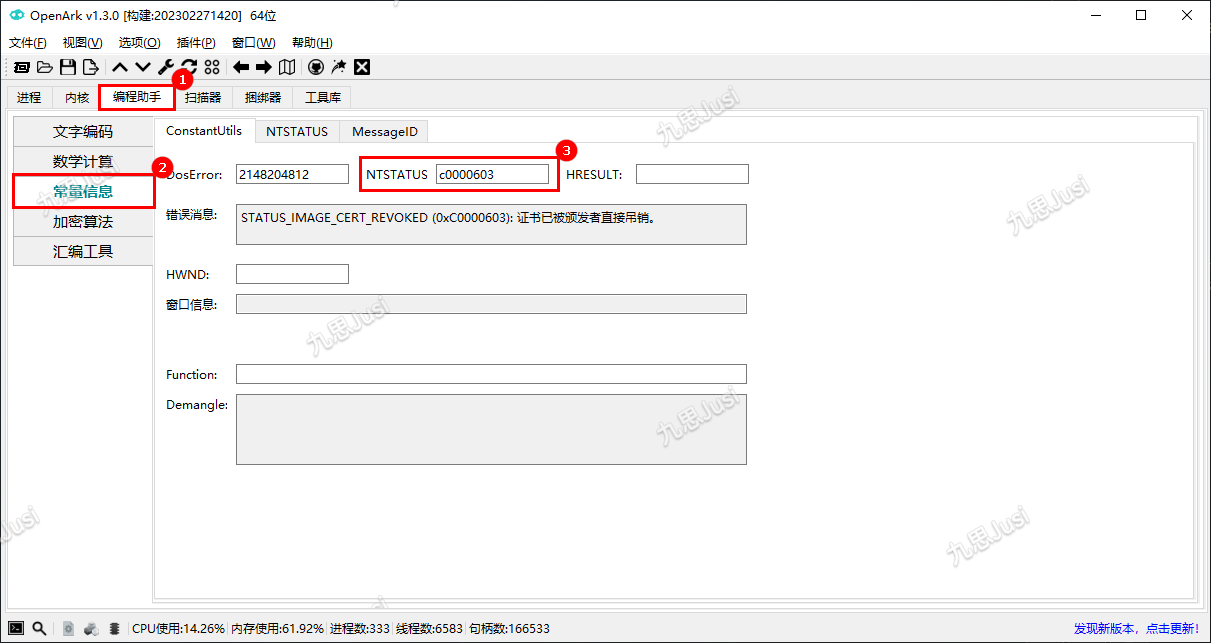Click the four-circles grid toolbar icon

[212, 67]
